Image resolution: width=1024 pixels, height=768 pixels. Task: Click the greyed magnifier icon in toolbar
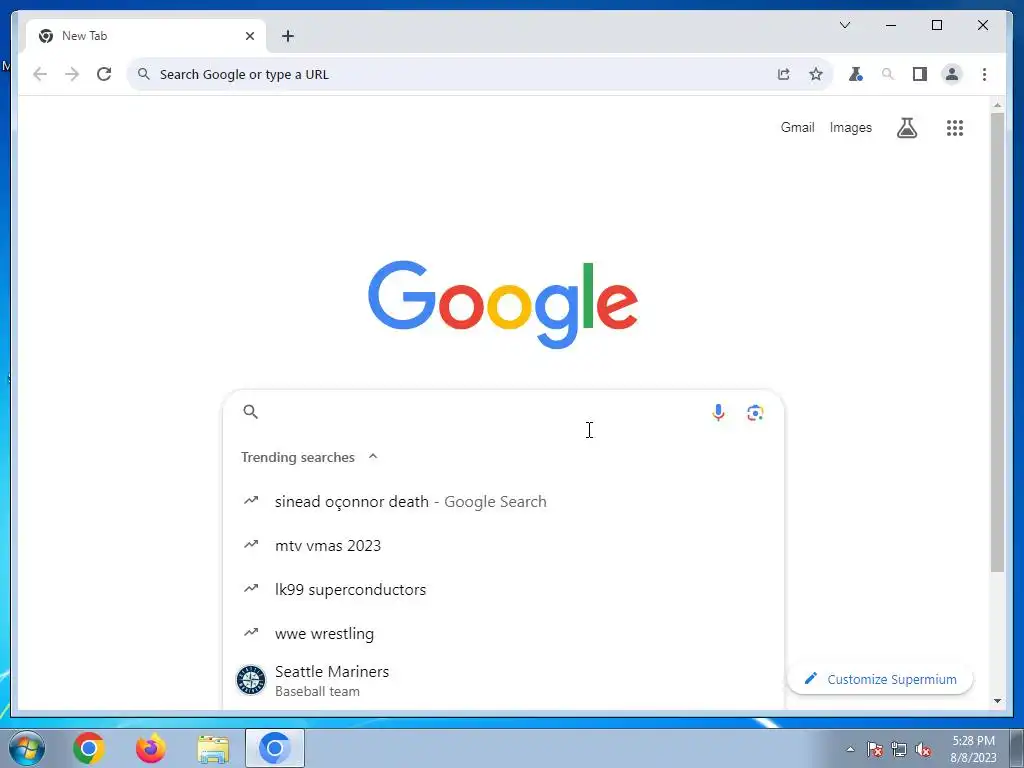[888, 74]
